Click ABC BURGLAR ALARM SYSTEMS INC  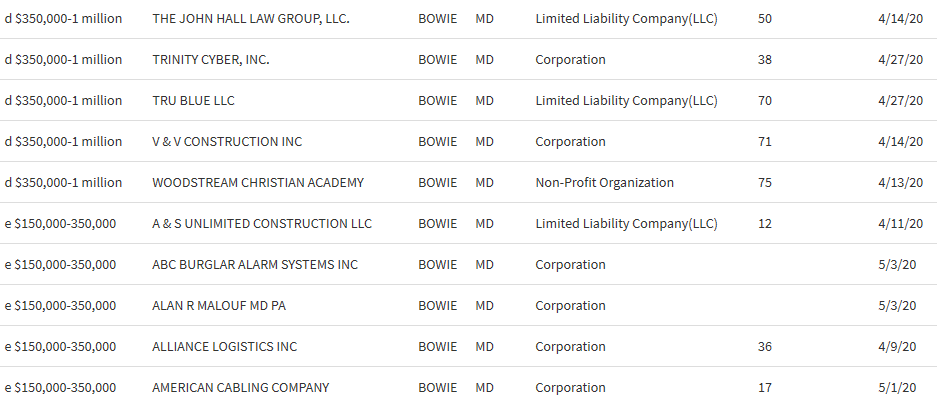click(255, 265)
